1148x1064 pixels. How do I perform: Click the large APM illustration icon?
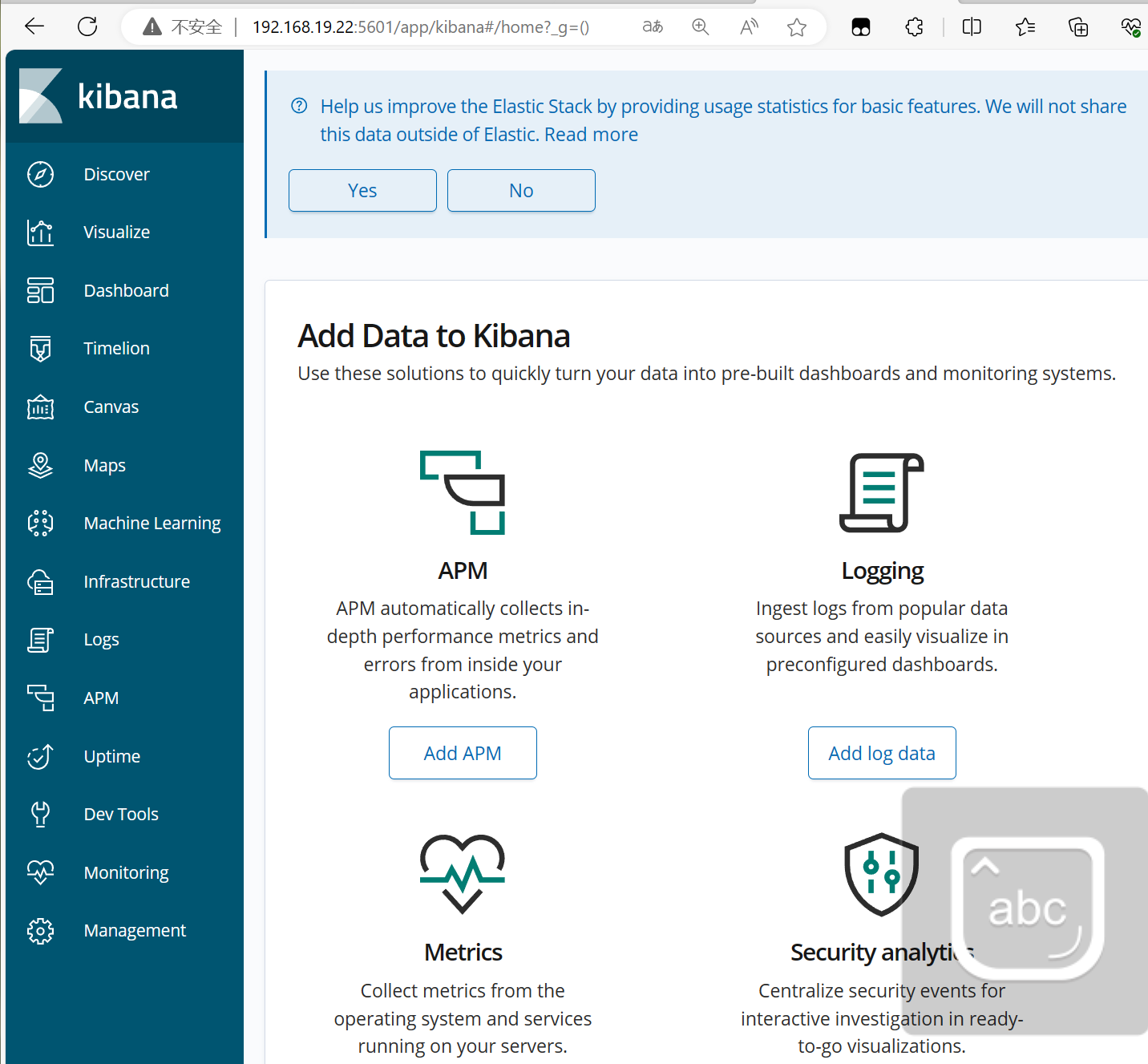463,492
